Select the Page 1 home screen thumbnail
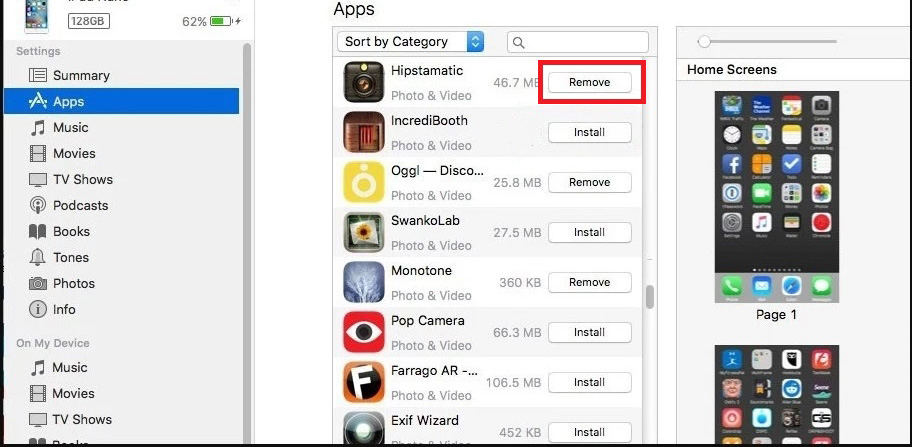This screenshot has width=912, height=447. tap(776, 197)
